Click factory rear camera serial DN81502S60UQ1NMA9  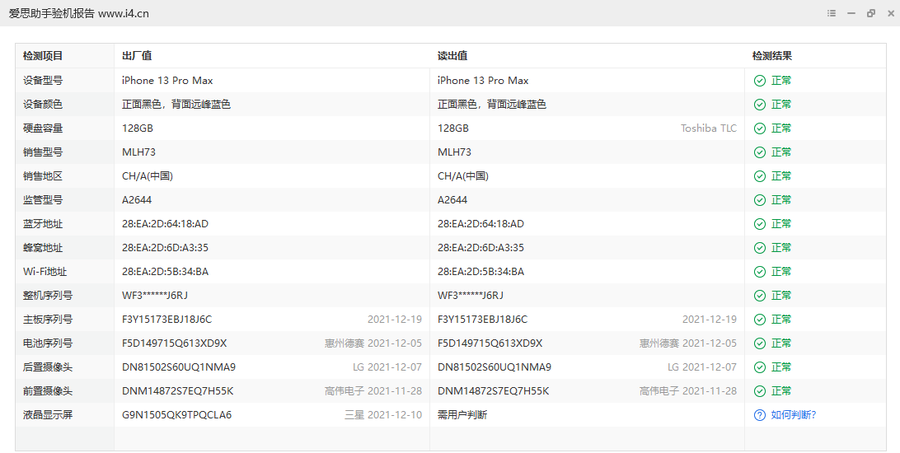pyautogui.click(x=179, y=367)
